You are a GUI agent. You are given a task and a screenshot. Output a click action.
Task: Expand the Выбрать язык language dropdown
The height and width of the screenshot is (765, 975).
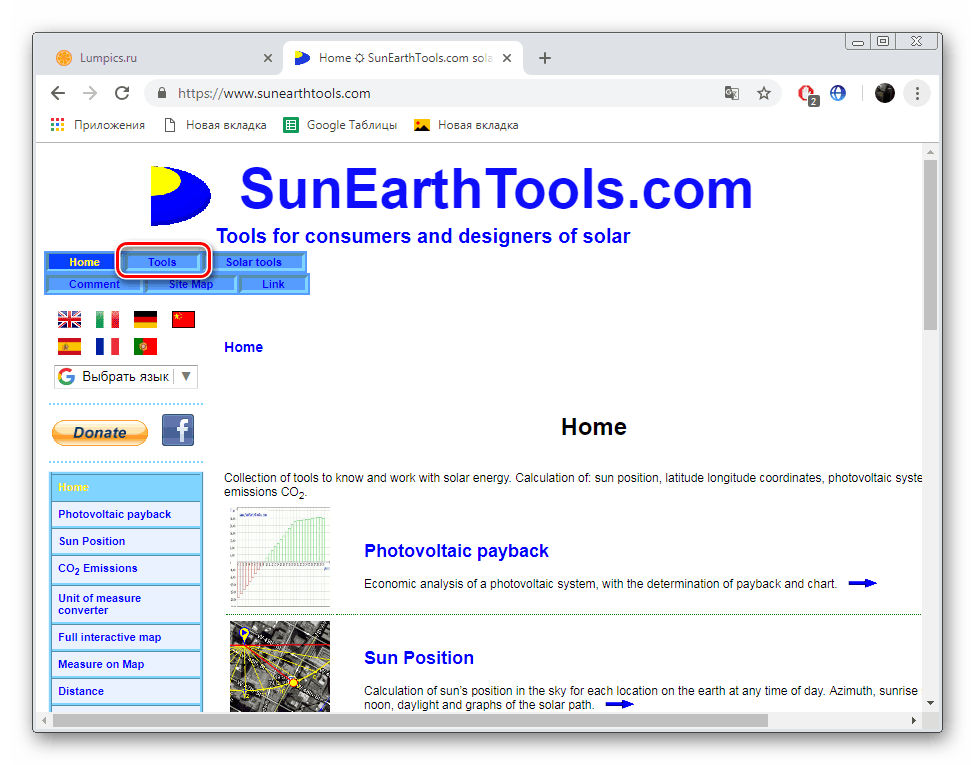pyautogui.click(x=126, y=377)
